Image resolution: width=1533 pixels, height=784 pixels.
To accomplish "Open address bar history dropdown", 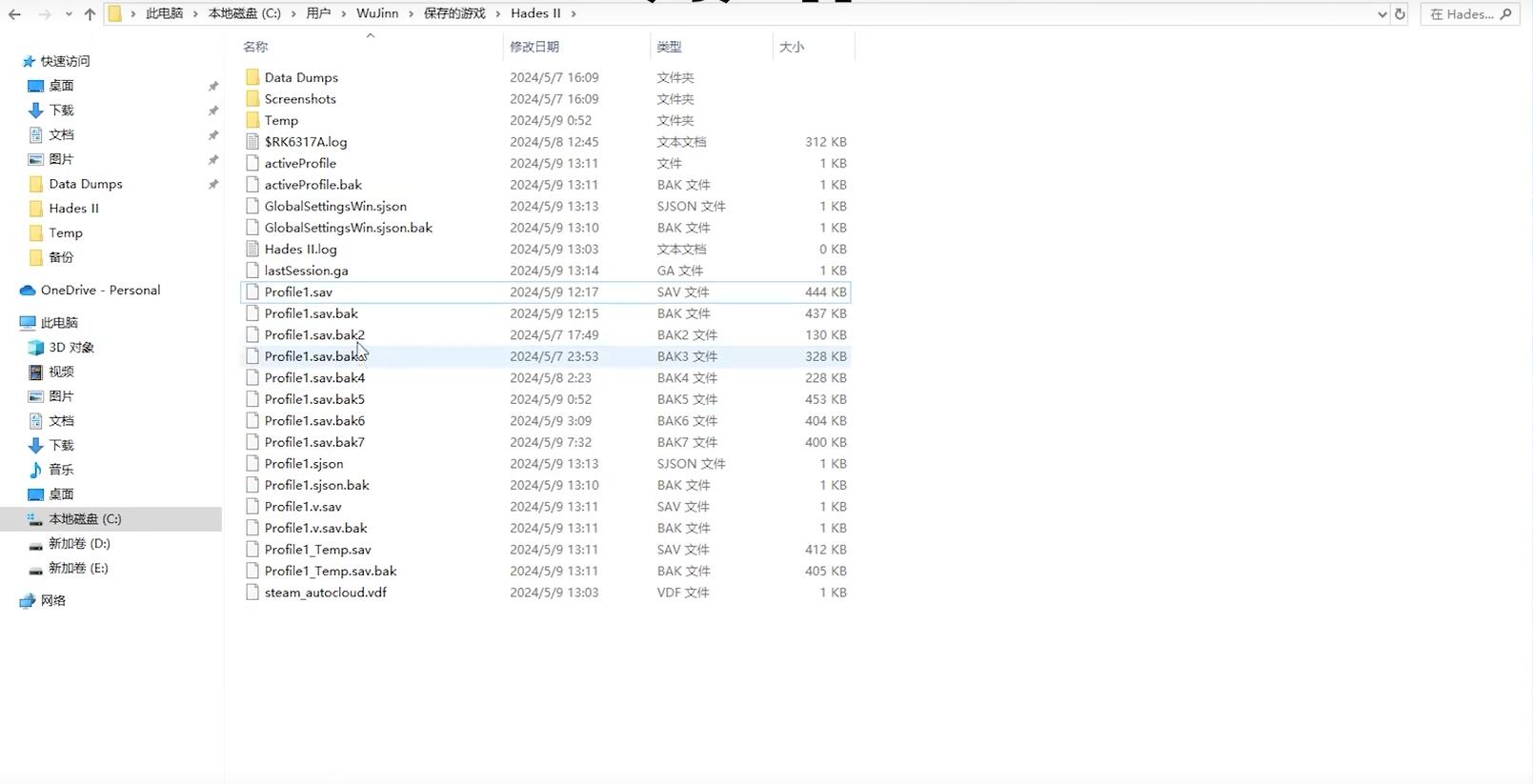I will point(1382,14).
